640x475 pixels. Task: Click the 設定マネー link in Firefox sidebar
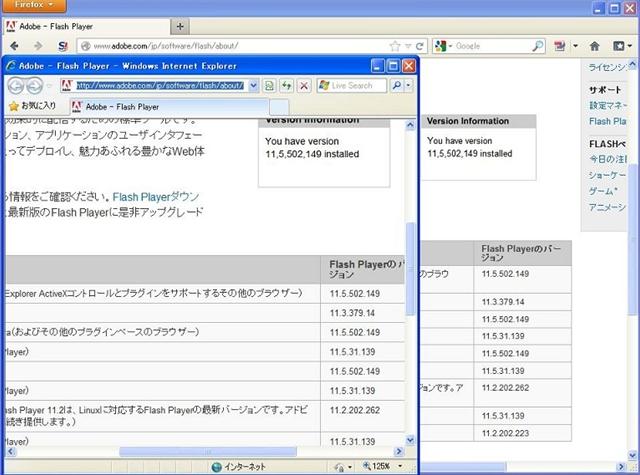click(x=607, y=106)
